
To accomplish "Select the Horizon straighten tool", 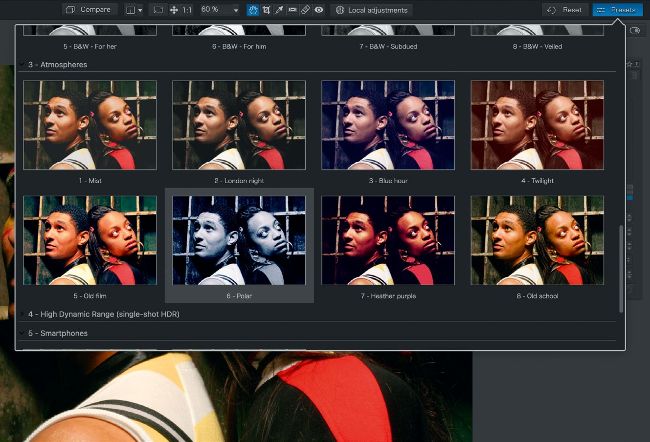I will 292,9.
